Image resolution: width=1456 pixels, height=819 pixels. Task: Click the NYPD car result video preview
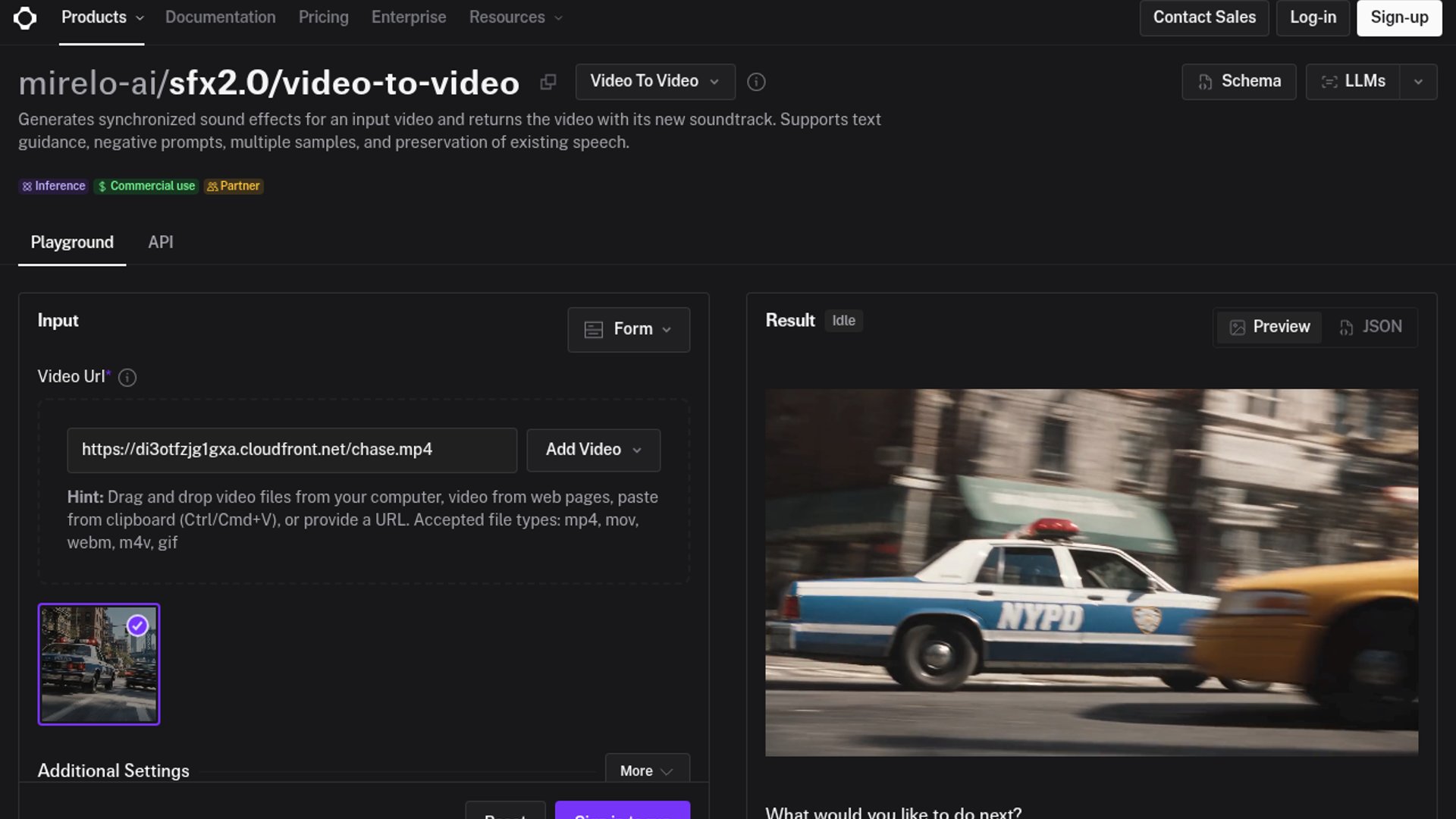[1091, 573]
